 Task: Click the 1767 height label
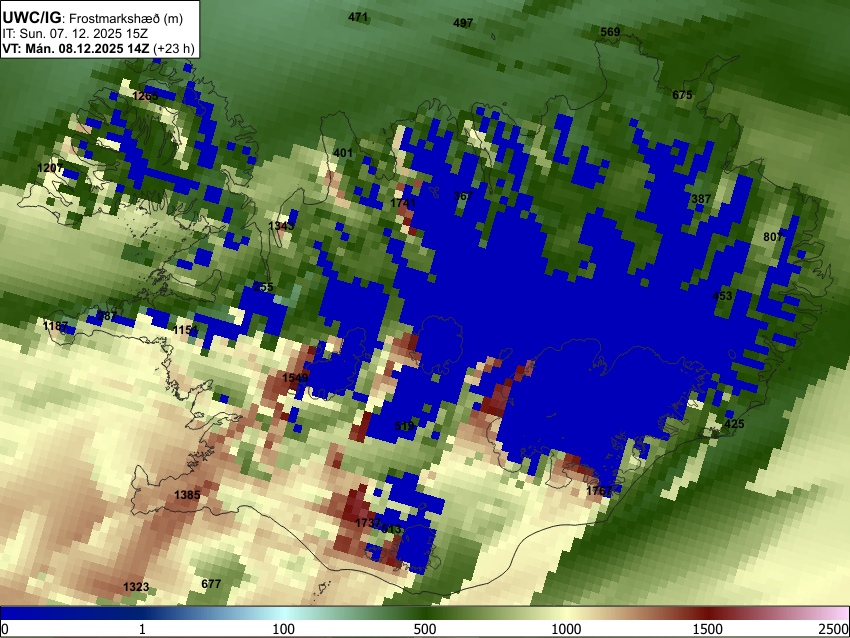(600, 491)
